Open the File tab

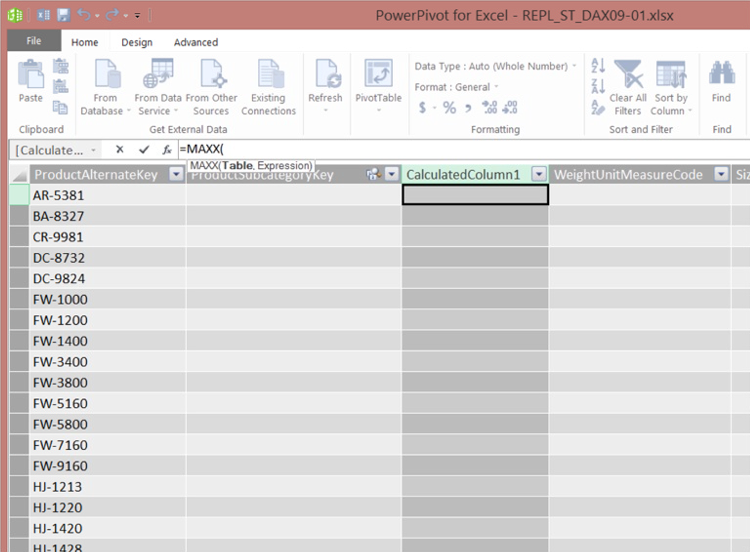point(33,41)
